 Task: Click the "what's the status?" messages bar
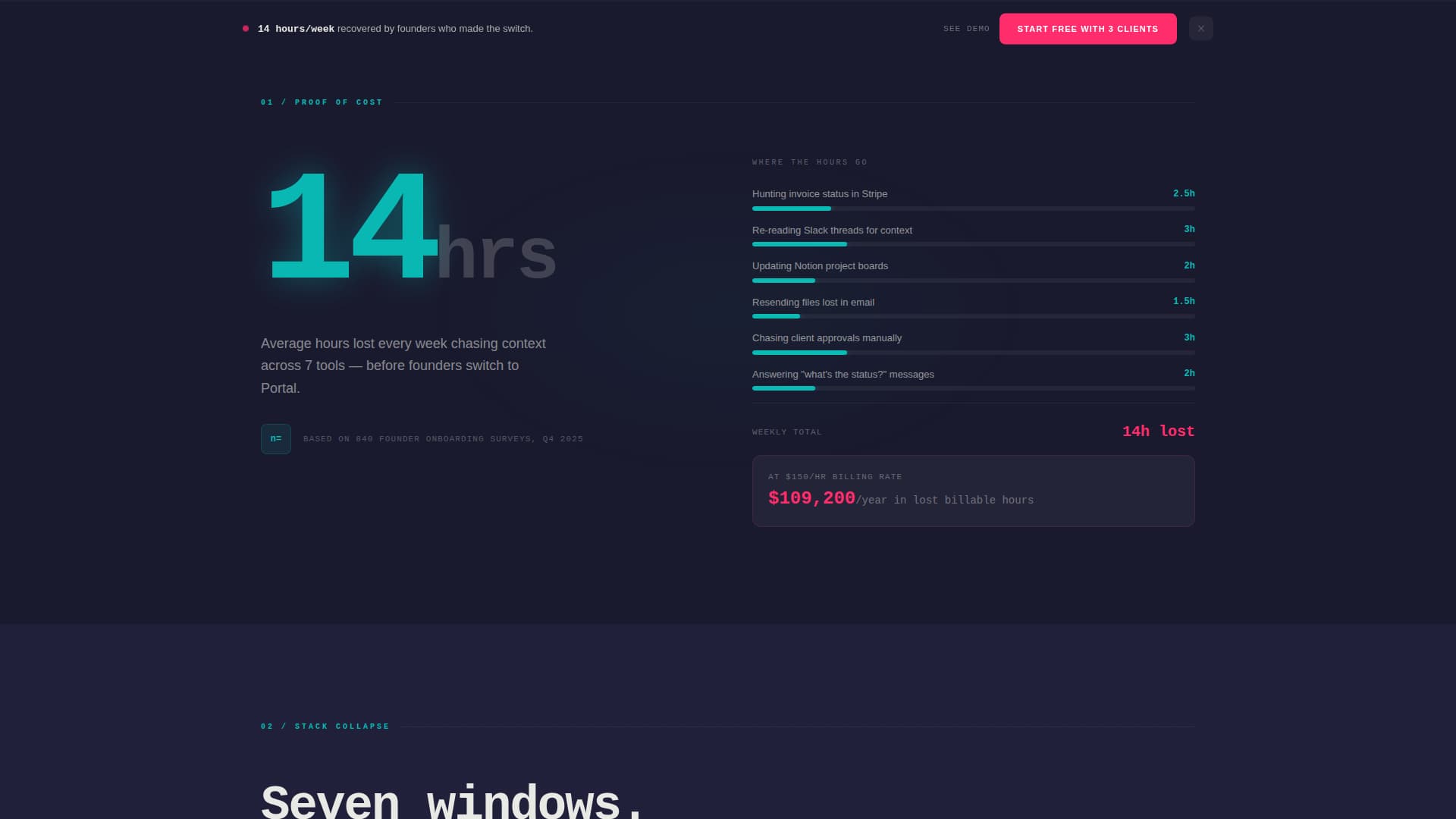click(974, 388)
